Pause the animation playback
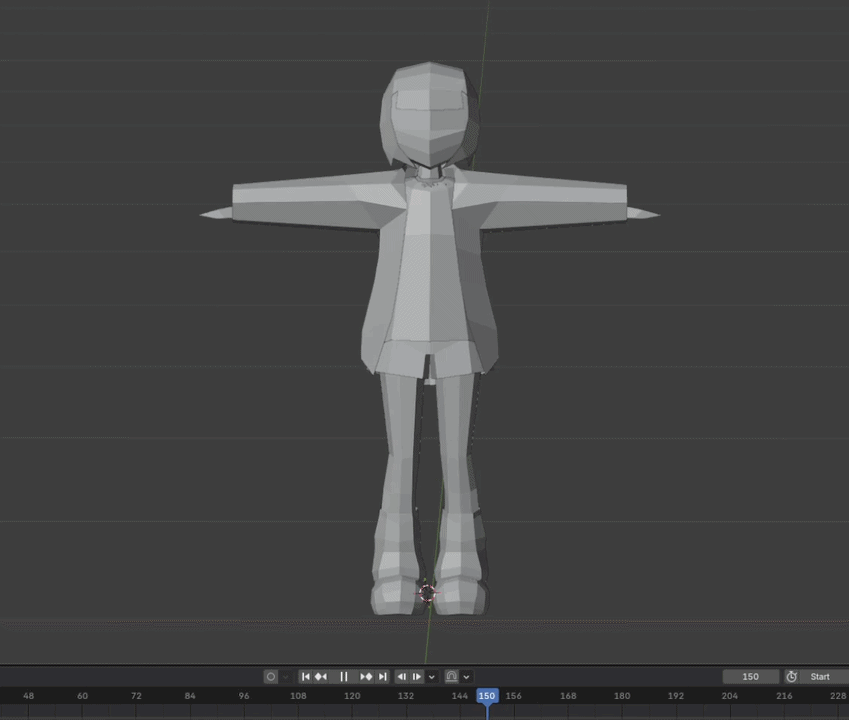The width and height of the screenshot is (849, 720). click(344, 677)
